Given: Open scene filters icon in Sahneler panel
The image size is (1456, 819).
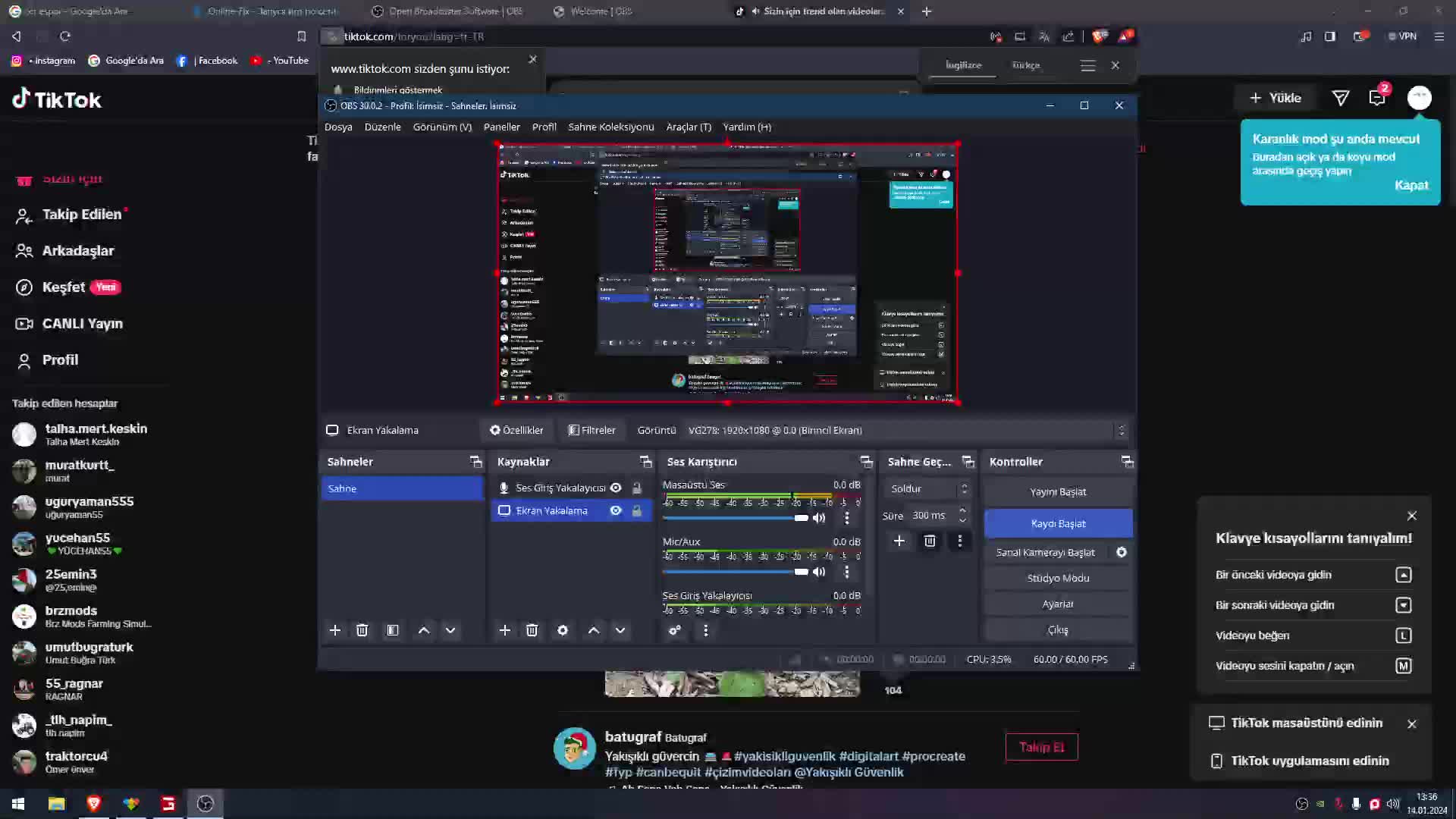Looking at the screenshot, I should 392,630.
